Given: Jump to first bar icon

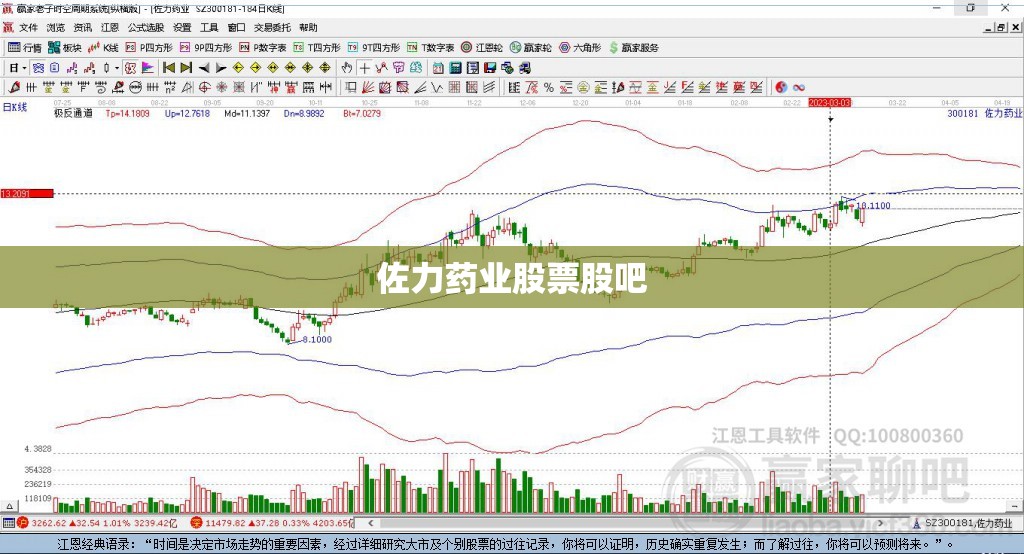Looking at the screenshot, I should pos(168,68).
